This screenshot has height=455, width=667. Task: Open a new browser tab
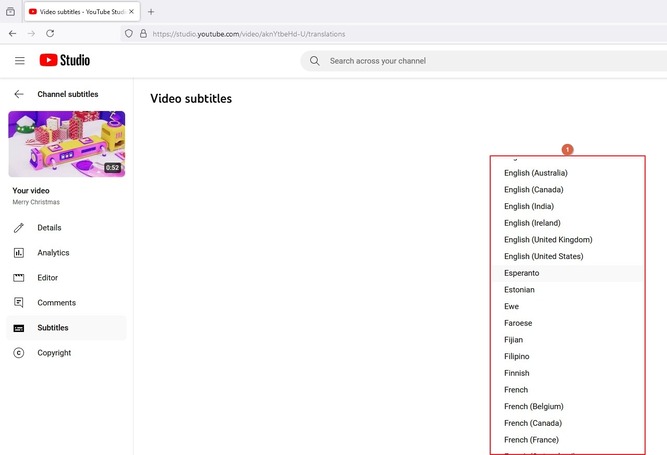151,12
